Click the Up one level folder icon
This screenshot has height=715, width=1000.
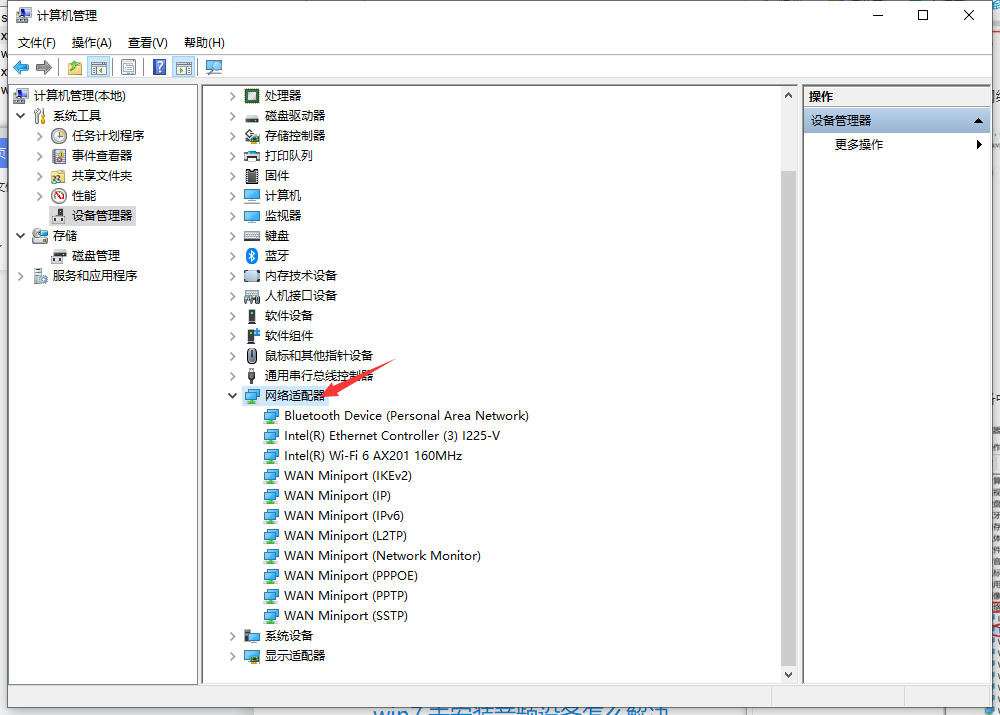tap(74, 67)
